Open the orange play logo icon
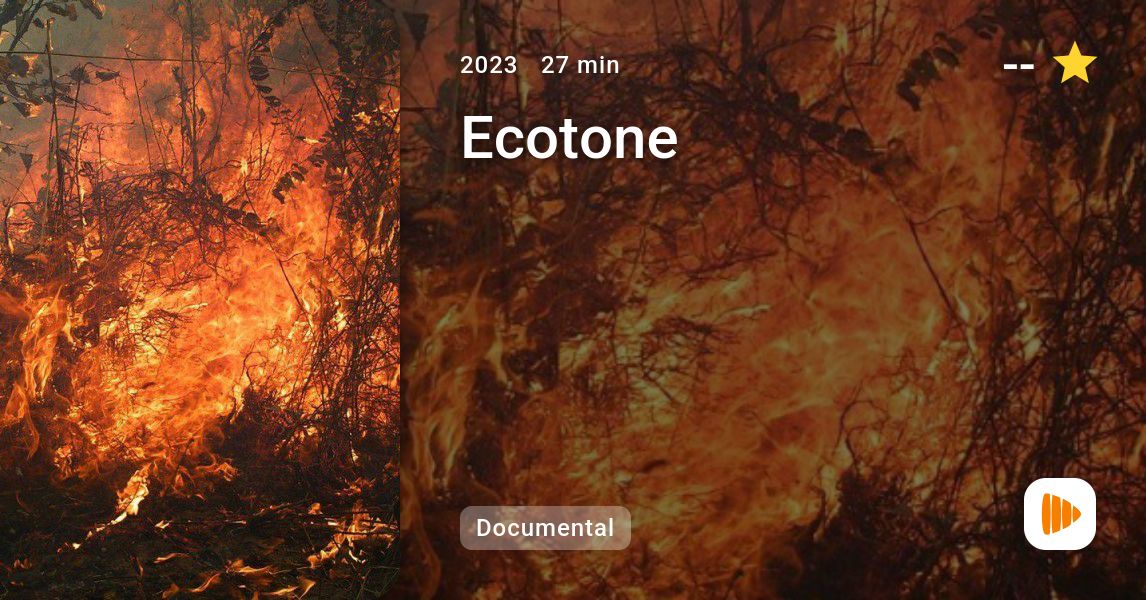The height and width of the screenshot is (600, 1146). coord(1060,514)
